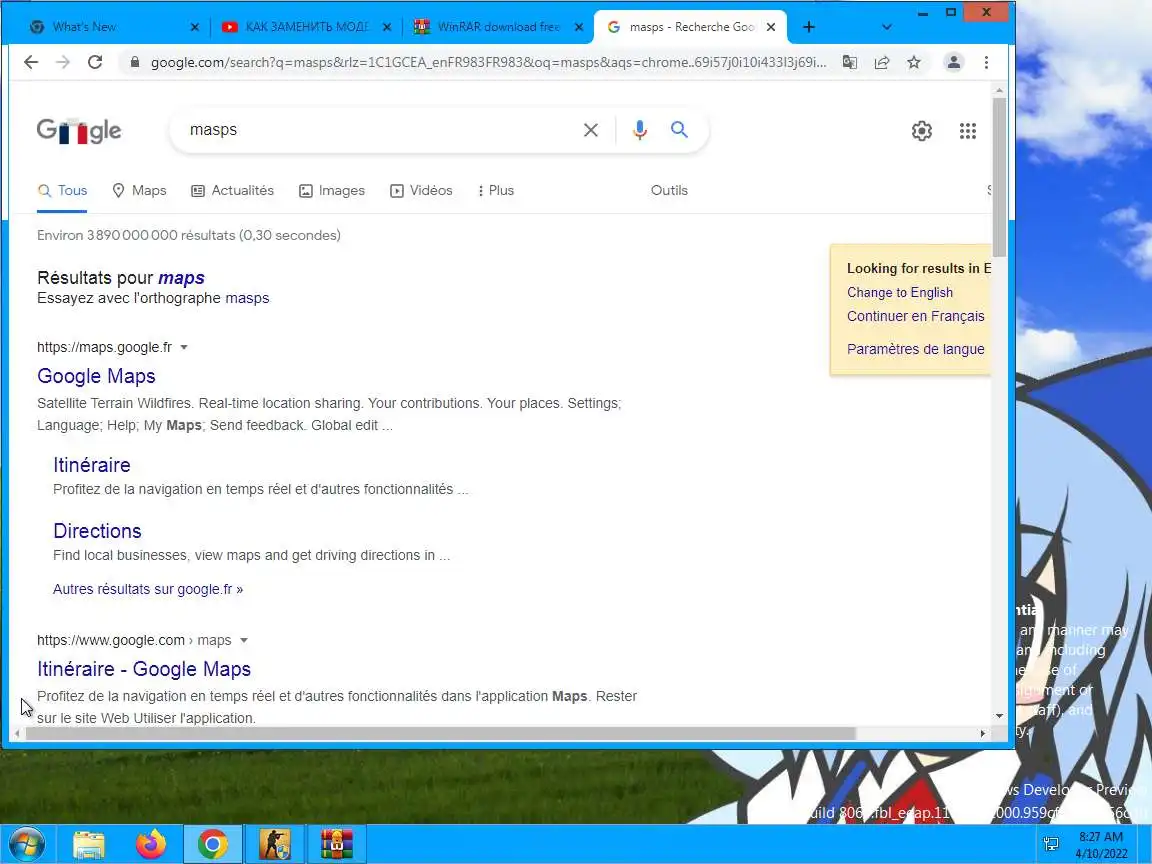Click the network tray icon
Viewport: 1152px width, 864px height.
[1051, 844]
